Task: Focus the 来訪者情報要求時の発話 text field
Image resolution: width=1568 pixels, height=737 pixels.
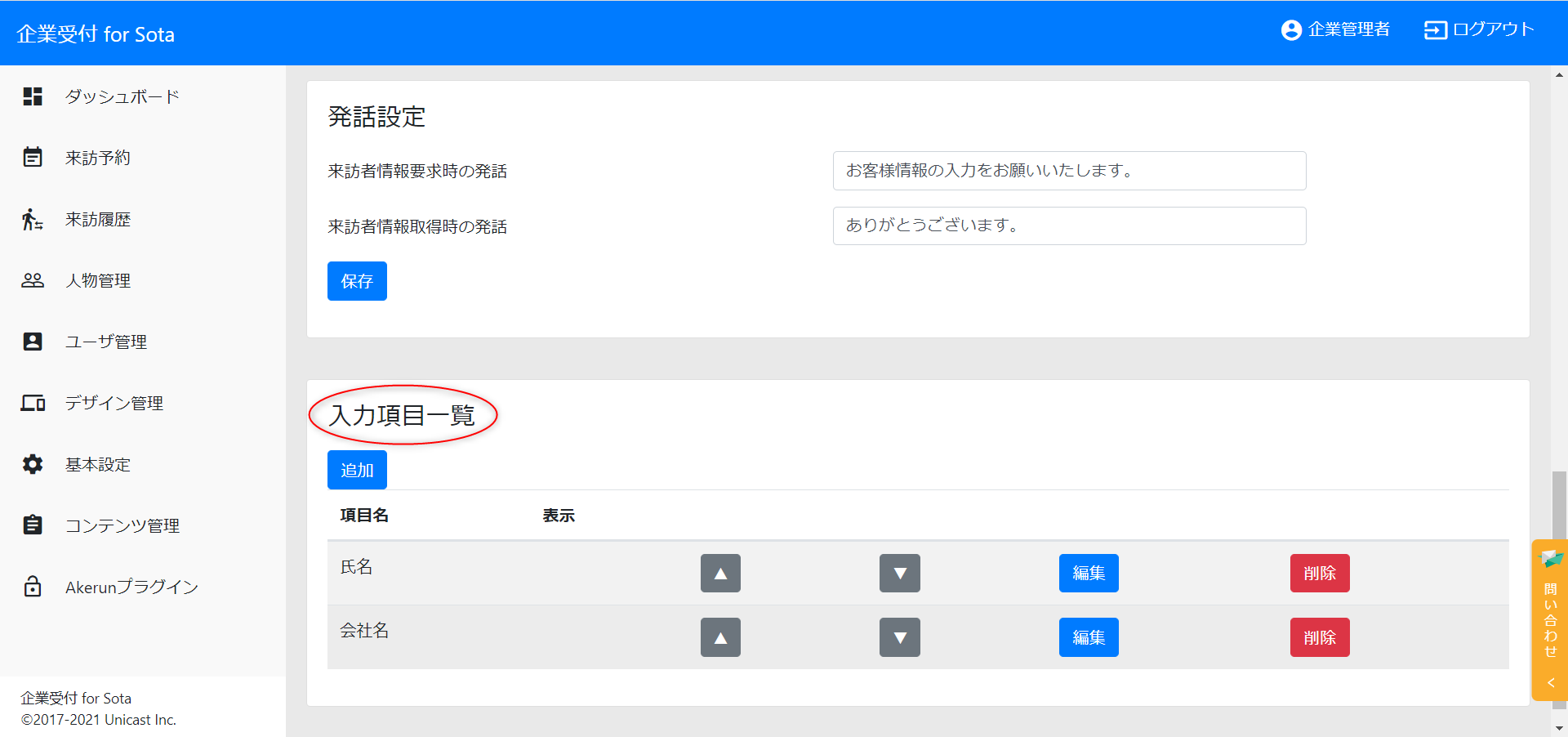Action: pos(1069,171)
